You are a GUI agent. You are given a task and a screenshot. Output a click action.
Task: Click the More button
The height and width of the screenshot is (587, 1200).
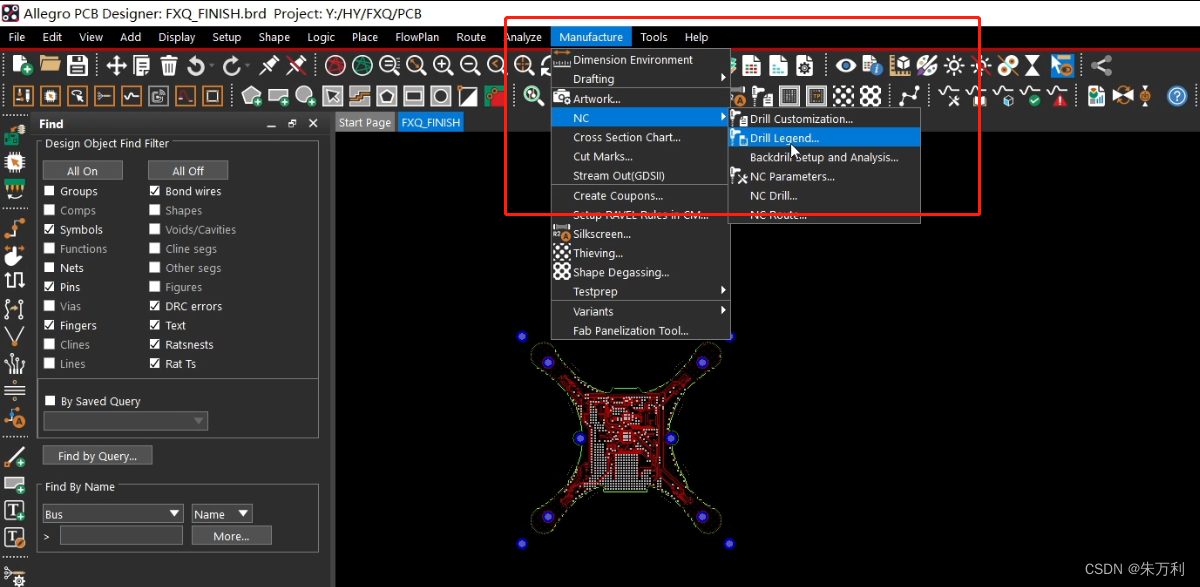pos(231,536)
